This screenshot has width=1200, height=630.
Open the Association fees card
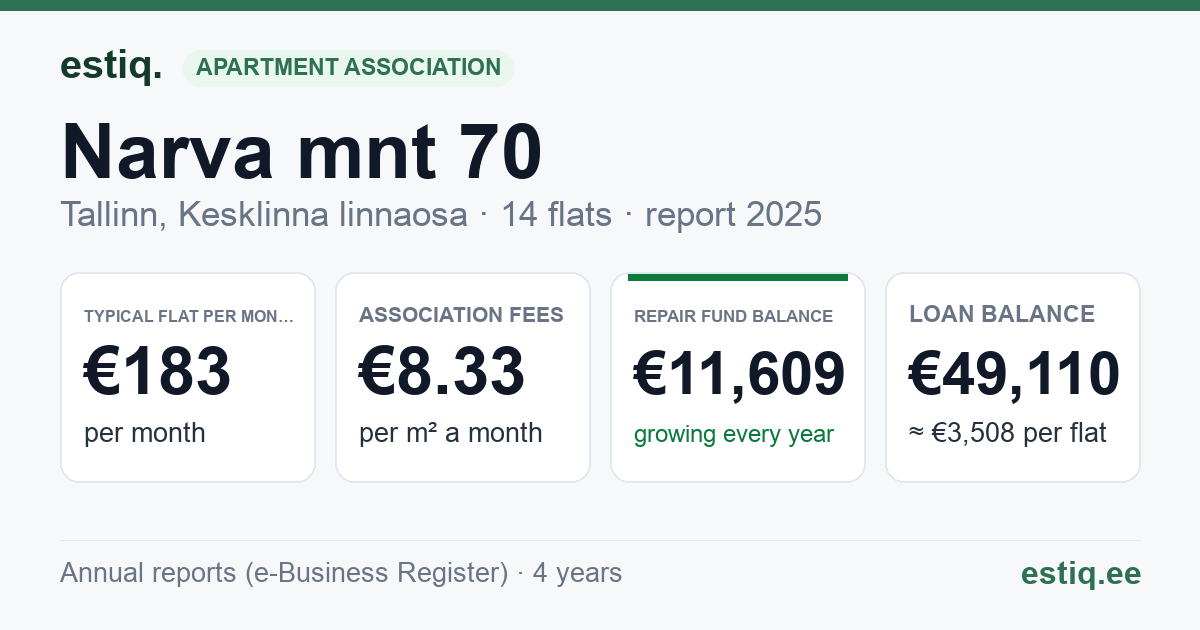coord(463,377)
